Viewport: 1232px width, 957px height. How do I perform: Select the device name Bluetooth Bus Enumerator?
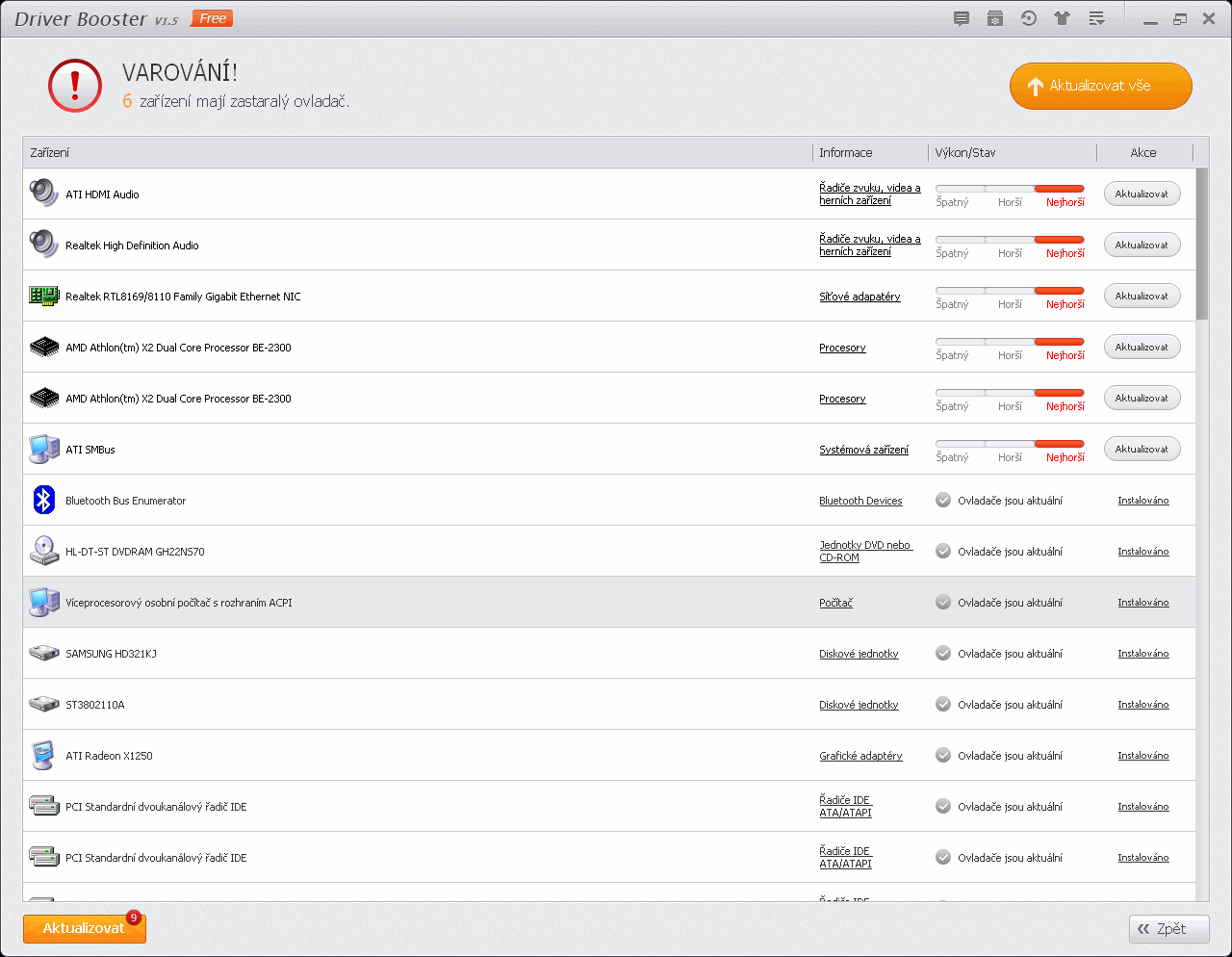point(125,501)
